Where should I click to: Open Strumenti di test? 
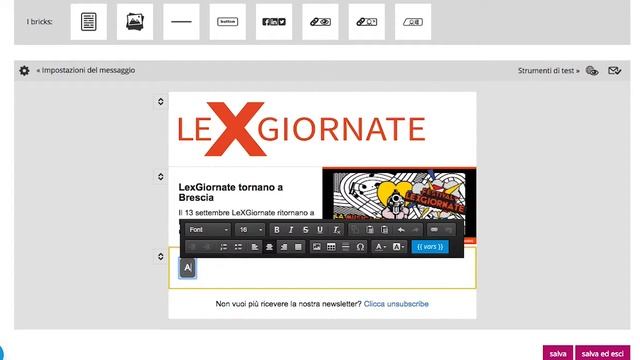tap(549, 71)
